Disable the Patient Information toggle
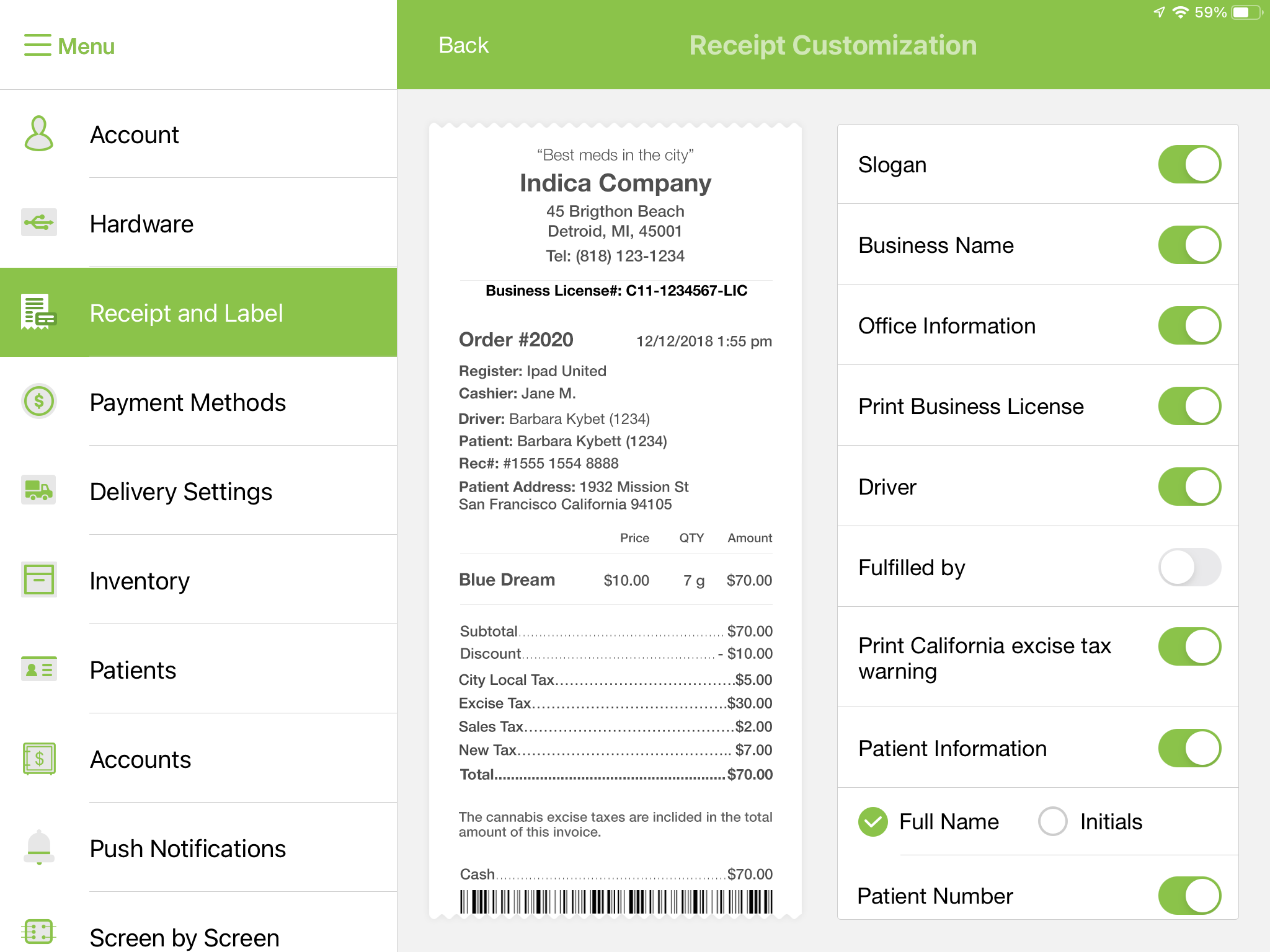 (1189, 748)
